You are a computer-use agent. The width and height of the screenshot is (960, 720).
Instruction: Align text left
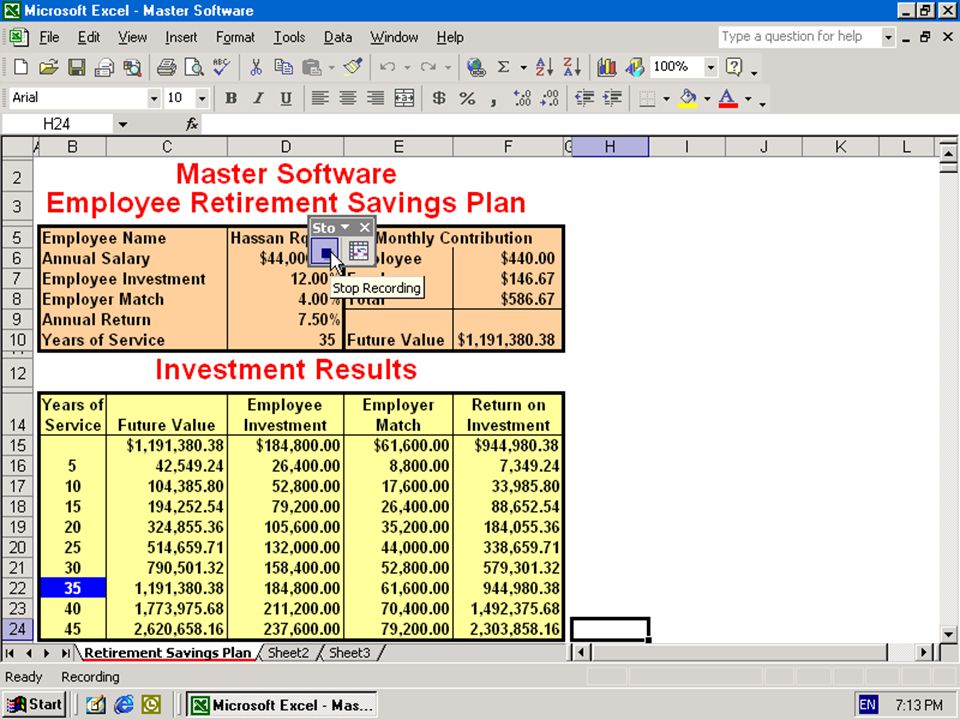pos(320,98)
